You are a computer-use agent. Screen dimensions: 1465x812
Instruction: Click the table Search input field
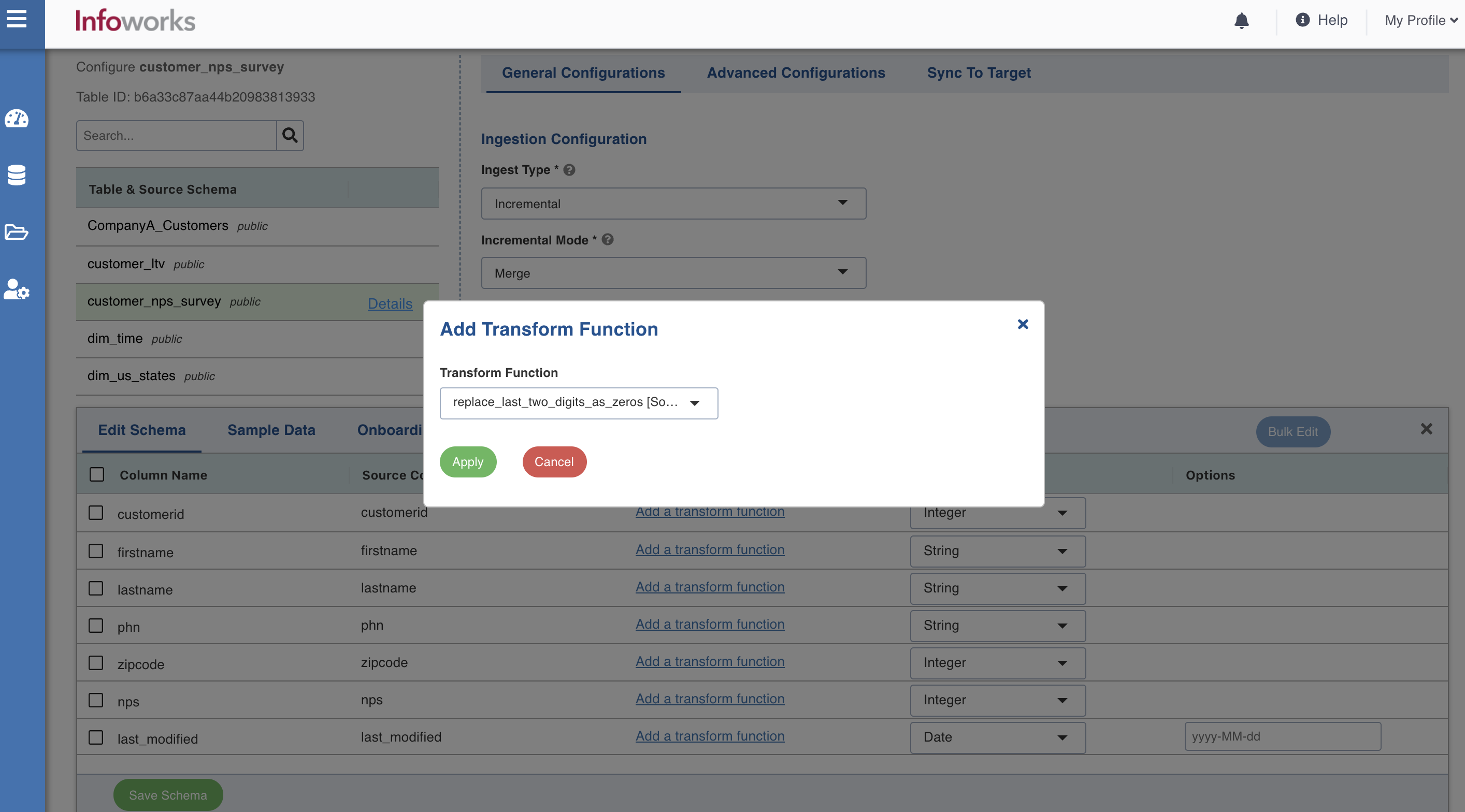pyautogui.click(x=176, y=135)
